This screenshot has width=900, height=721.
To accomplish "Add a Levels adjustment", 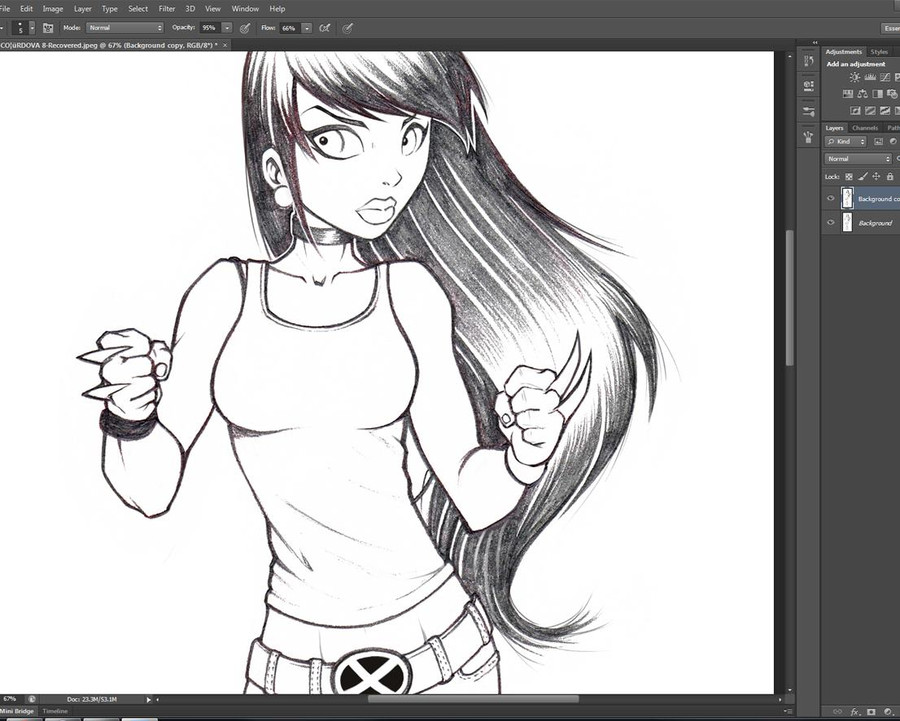I will click(870, 77).
